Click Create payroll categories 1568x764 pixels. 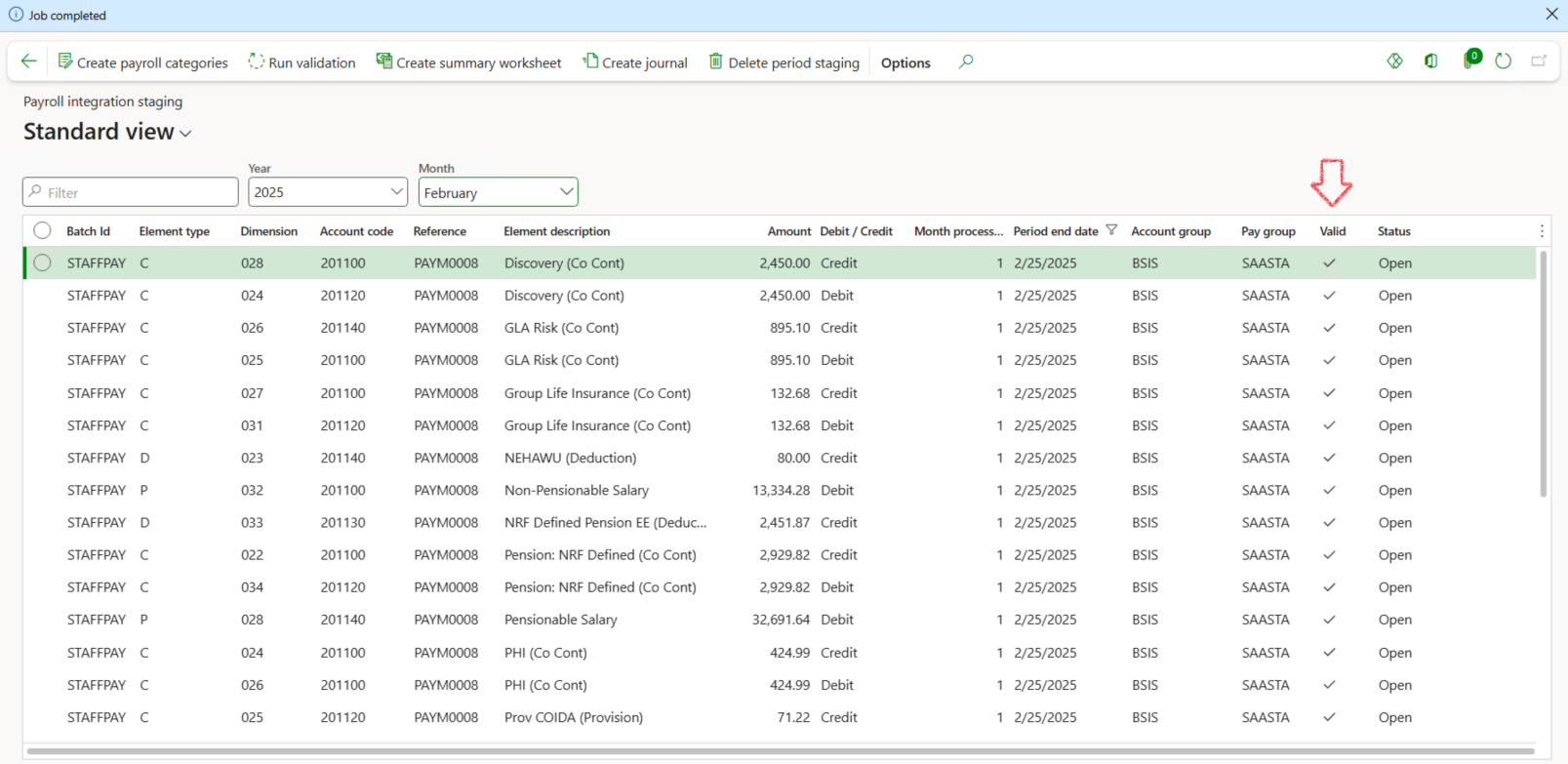pyautogui.click(x=142, y=62)
